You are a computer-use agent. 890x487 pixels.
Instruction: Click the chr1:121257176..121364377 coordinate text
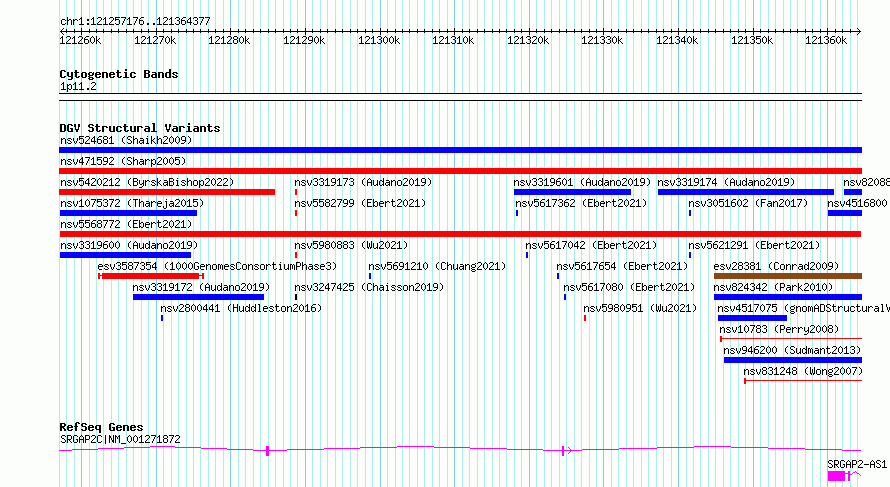[x=135, y=22]
